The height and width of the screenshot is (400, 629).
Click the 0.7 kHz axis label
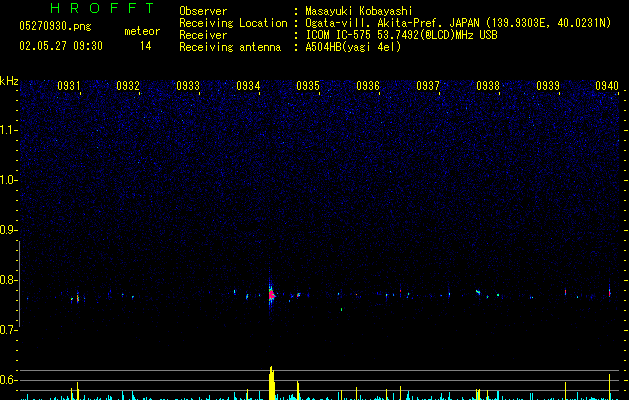[9, 330]
